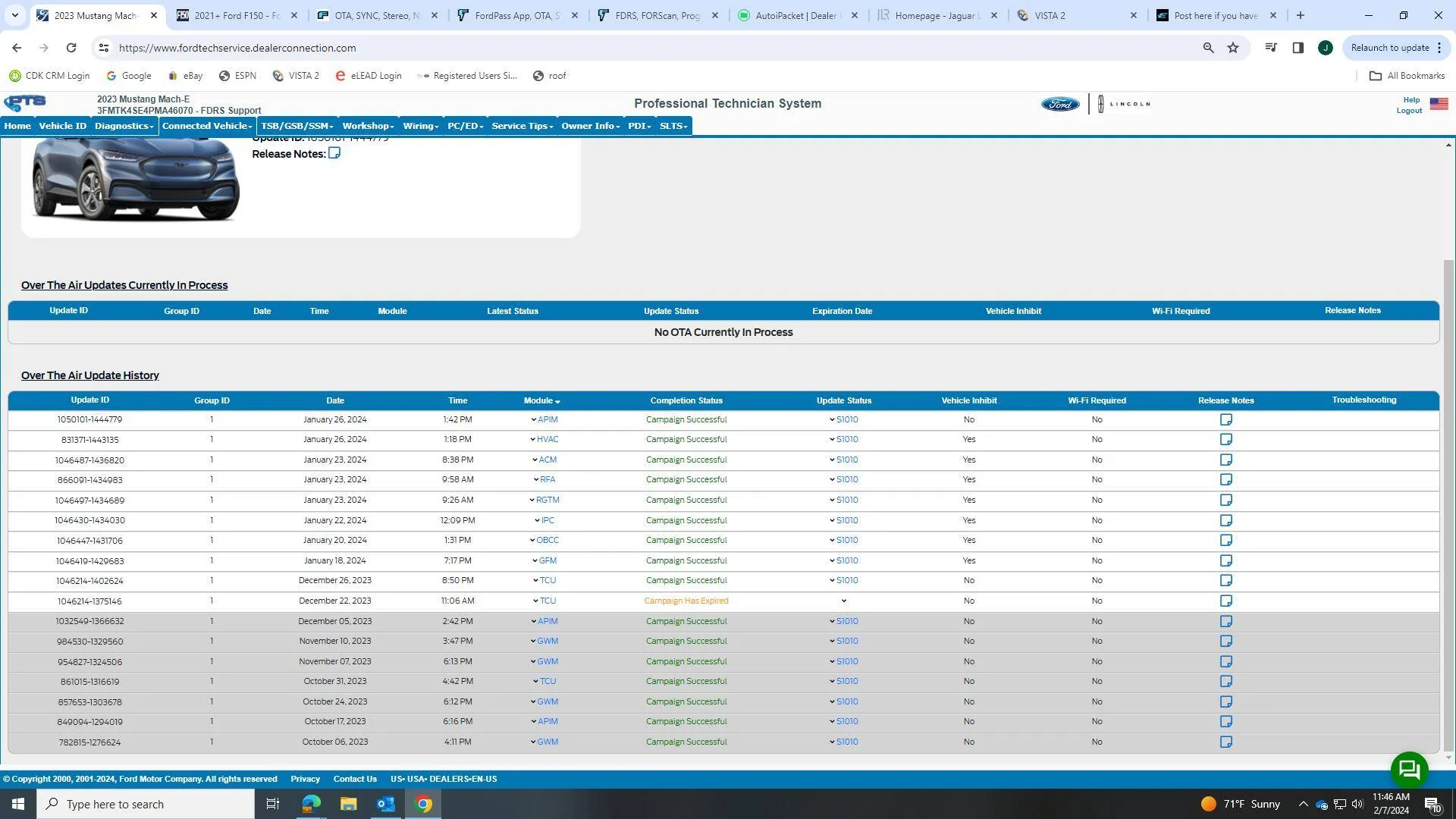Switch to the Homepage - Jaguar tab
The width and height of the screenshot is (1456, 819).
937,15
